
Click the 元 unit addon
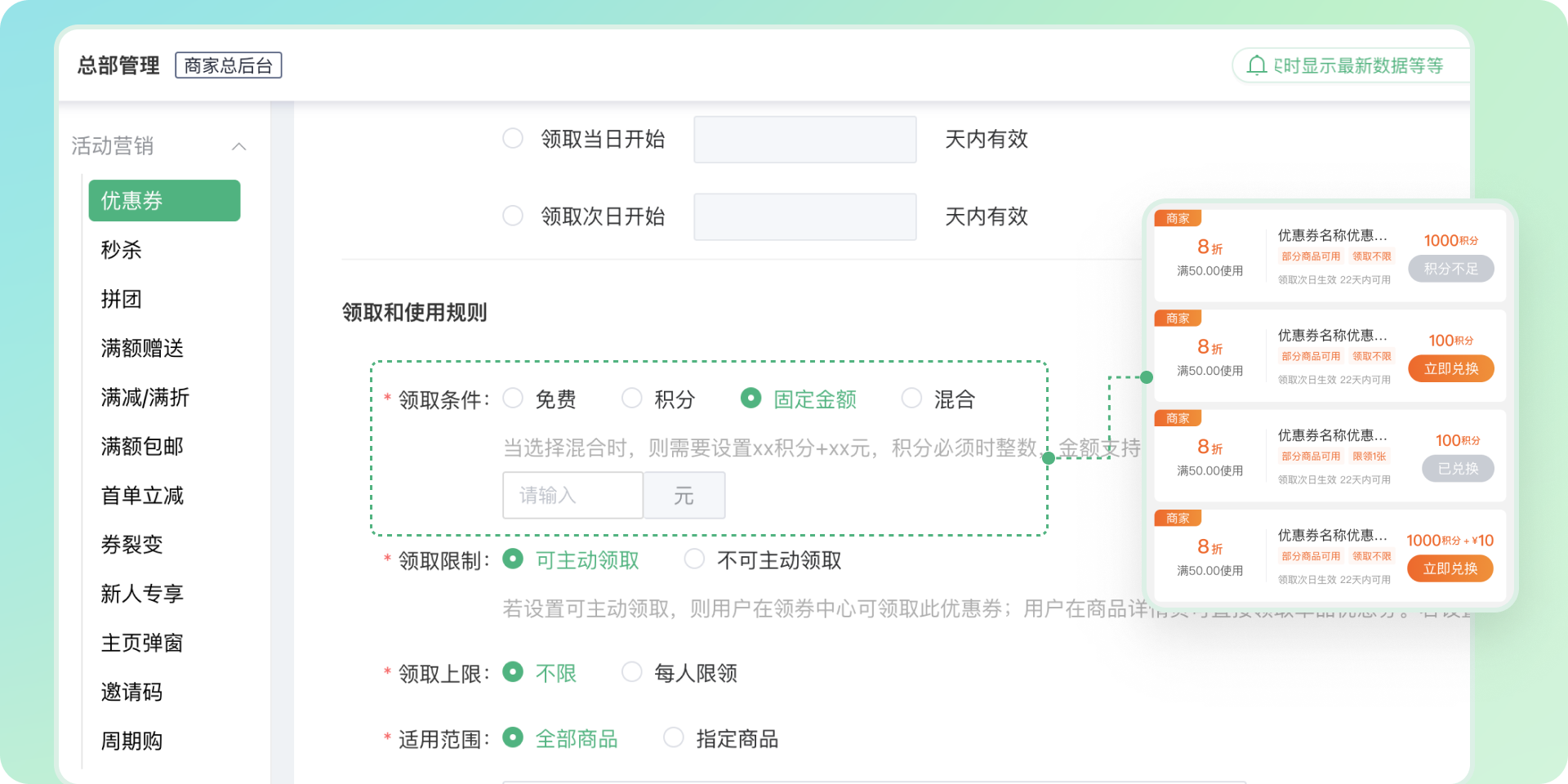[684, 495]
